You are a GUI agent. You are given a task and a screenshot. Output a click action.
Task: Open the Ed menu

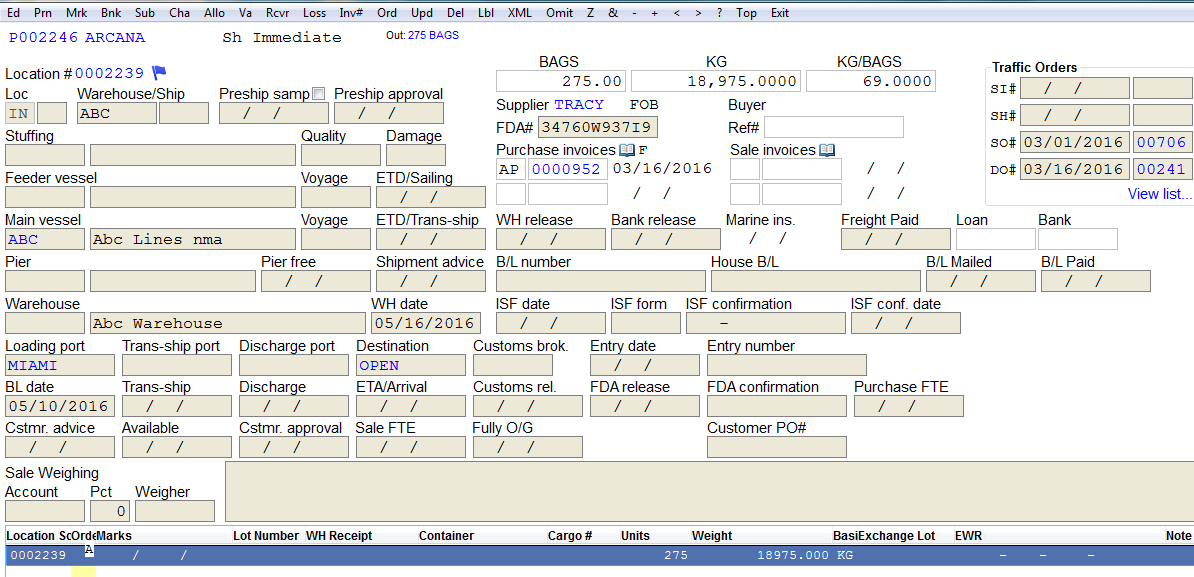pyautogui.click(x=13, y=13)
